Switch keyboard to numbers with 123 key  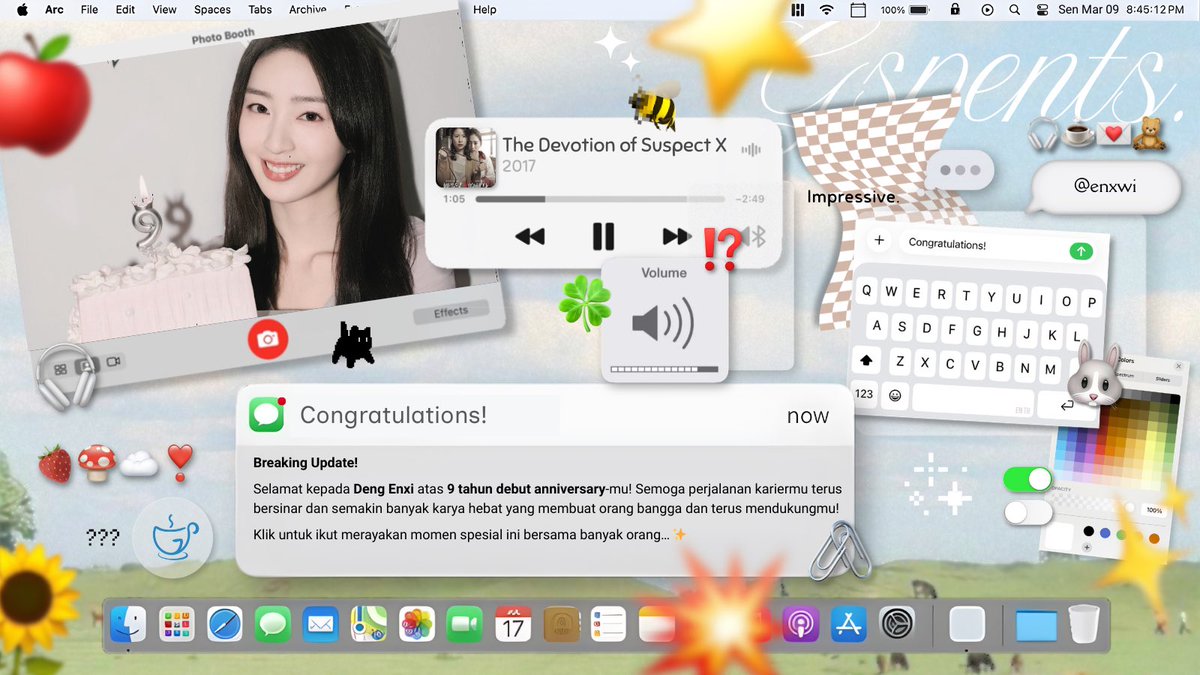coord(865,394)
